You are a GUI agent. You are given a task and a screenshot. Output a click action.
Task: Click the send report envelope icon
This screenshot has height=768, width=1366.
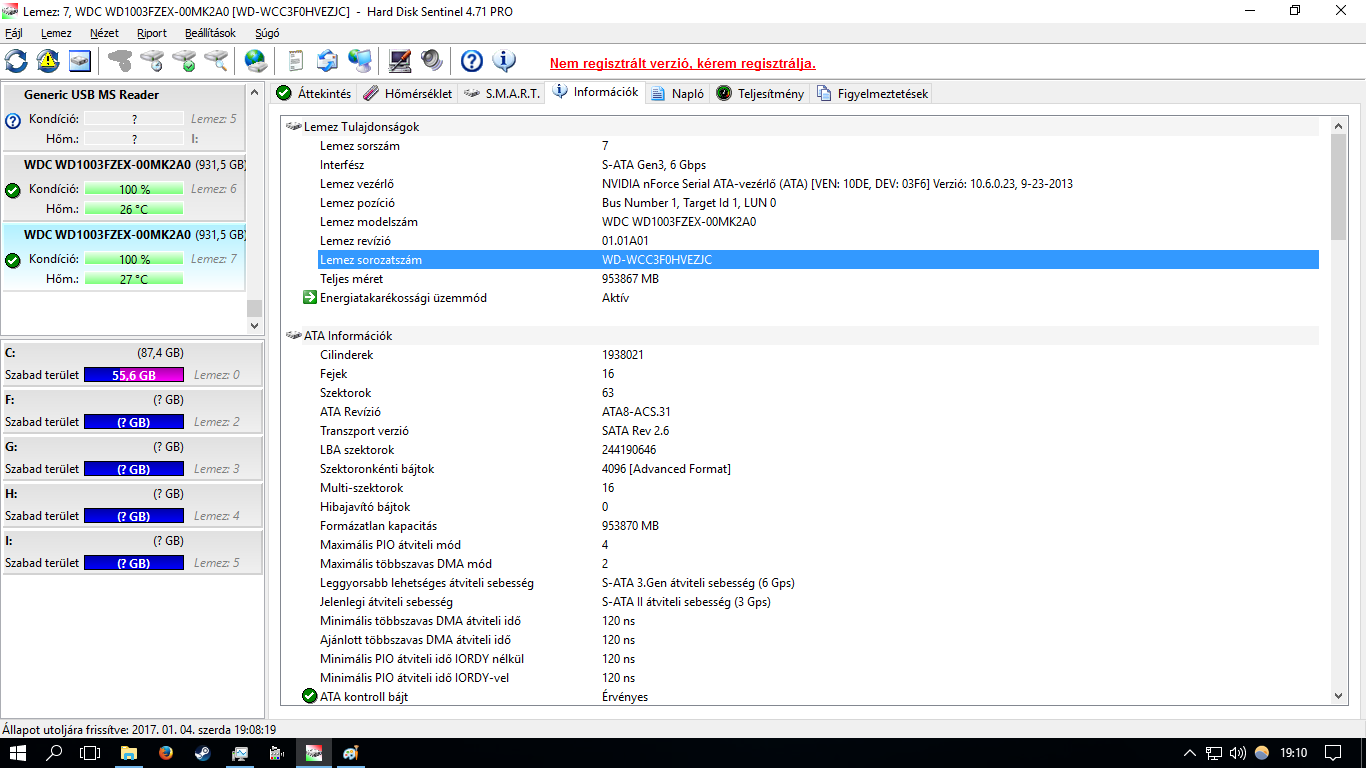(328, 60)
